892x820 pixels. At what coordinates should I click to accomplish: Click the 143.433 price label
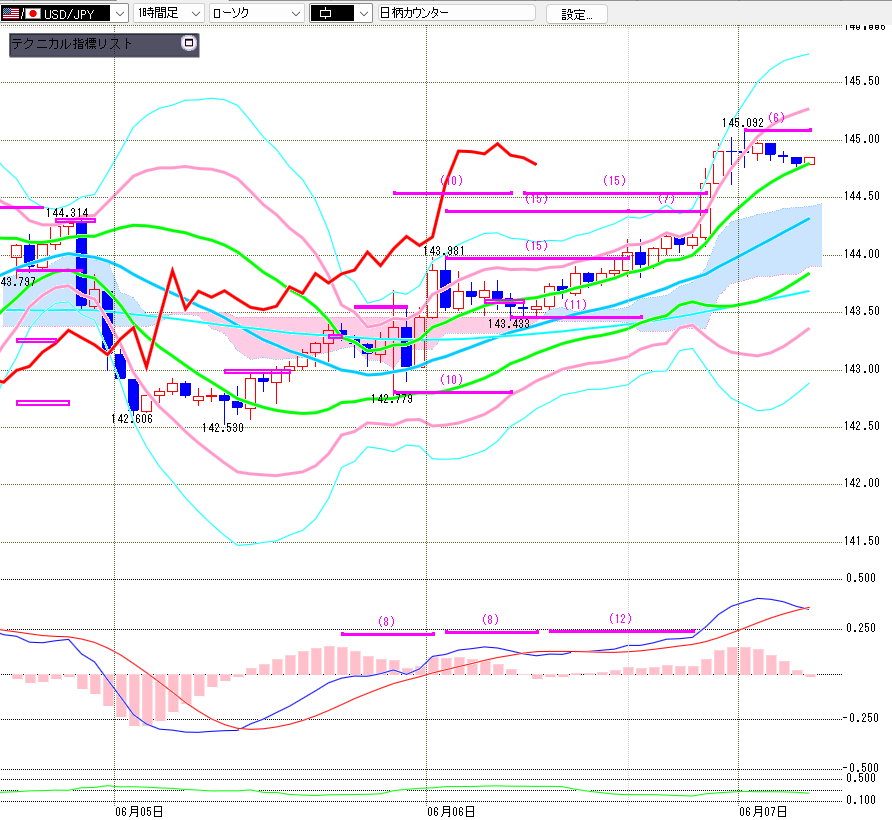(509, 324)
